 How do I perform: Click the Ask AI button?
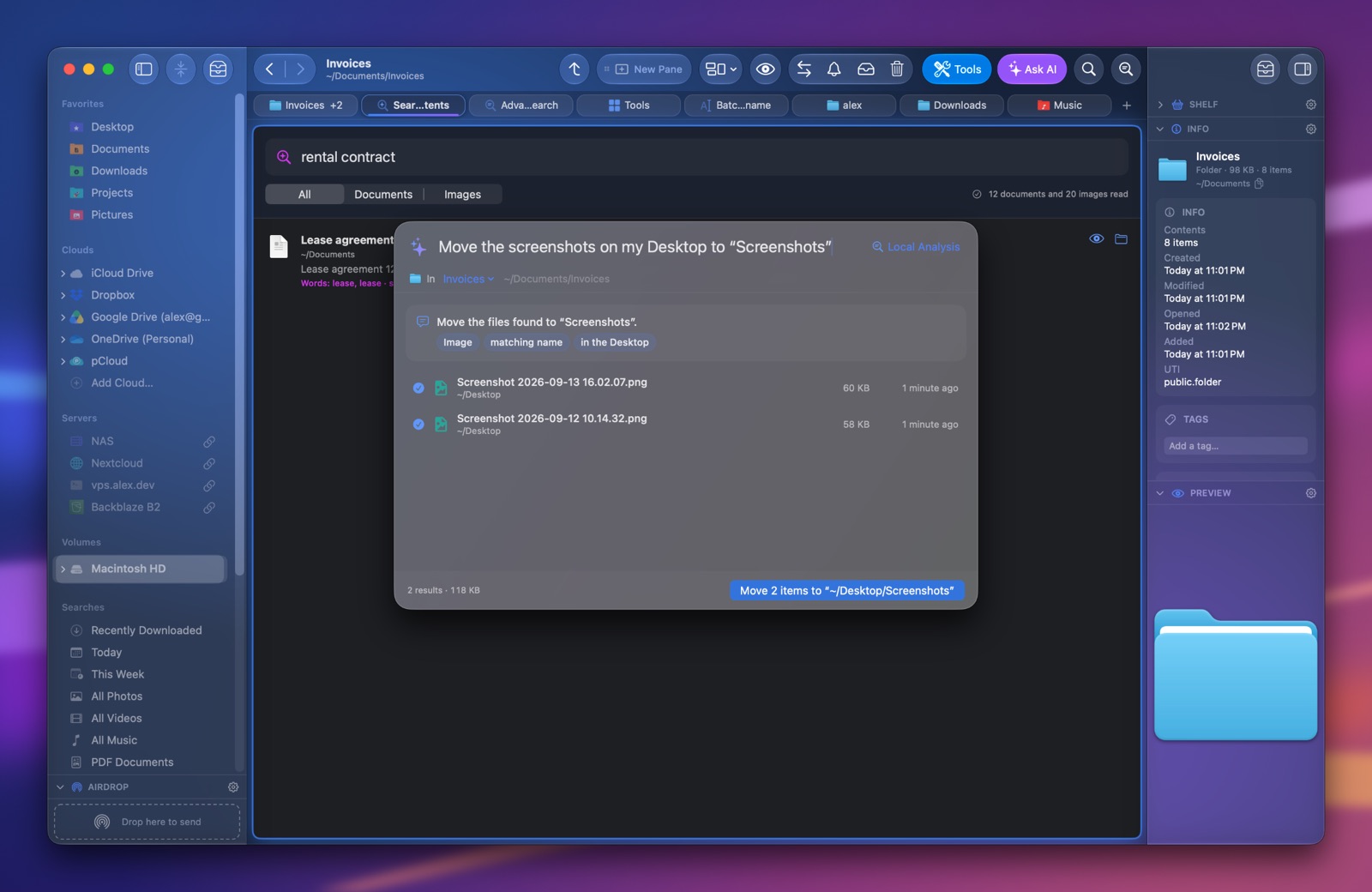[x=1032, y=69]
